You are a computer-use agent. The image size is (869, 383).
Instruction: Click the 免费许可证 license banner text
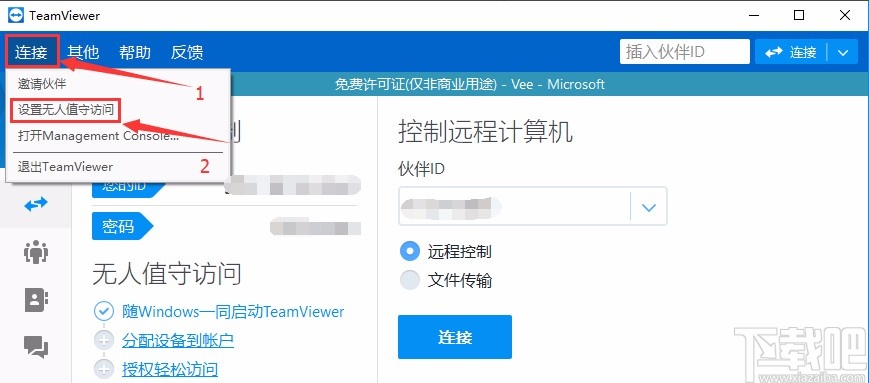469,84
